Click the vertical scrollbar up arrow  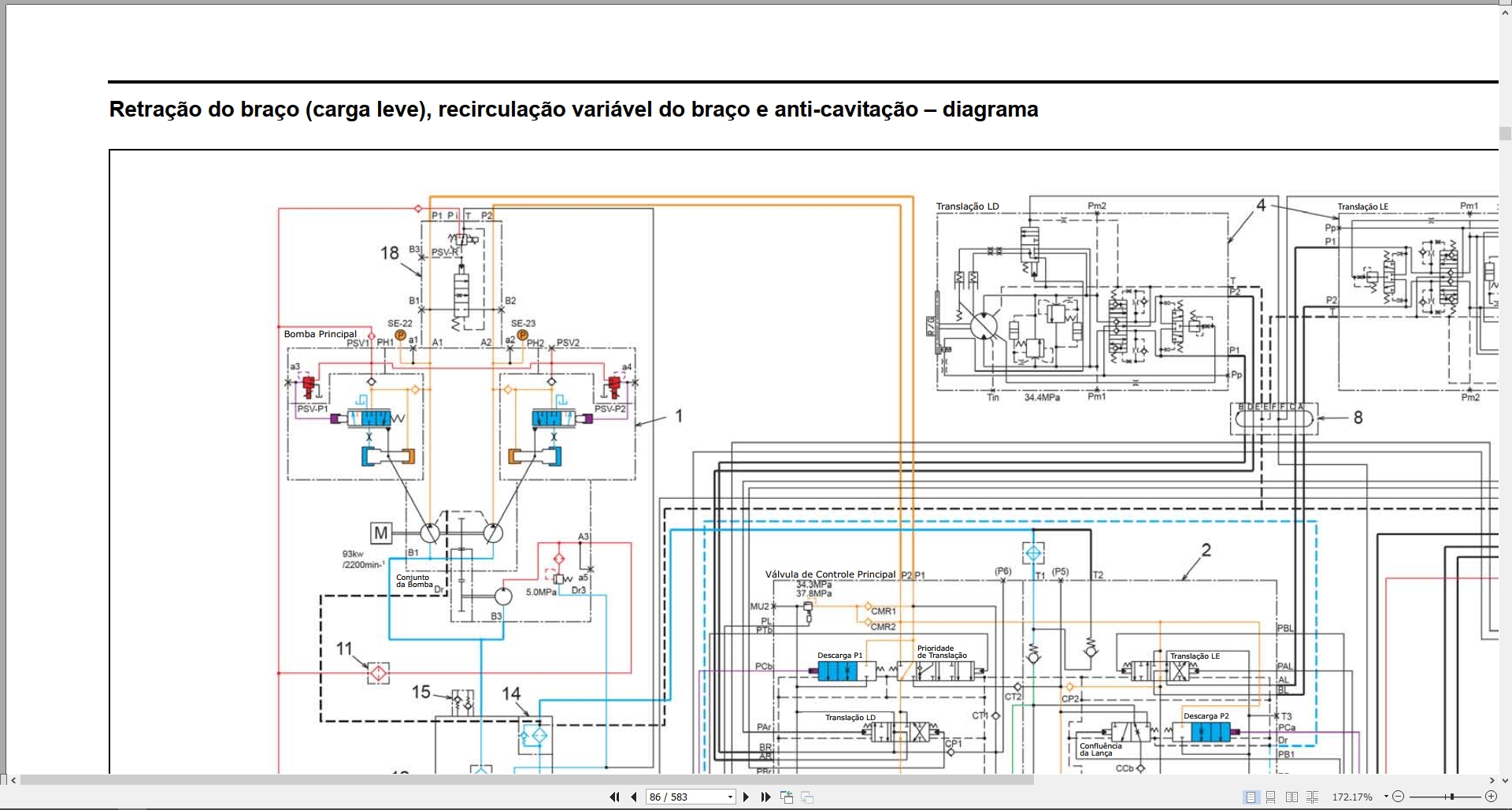(1505, 13)
